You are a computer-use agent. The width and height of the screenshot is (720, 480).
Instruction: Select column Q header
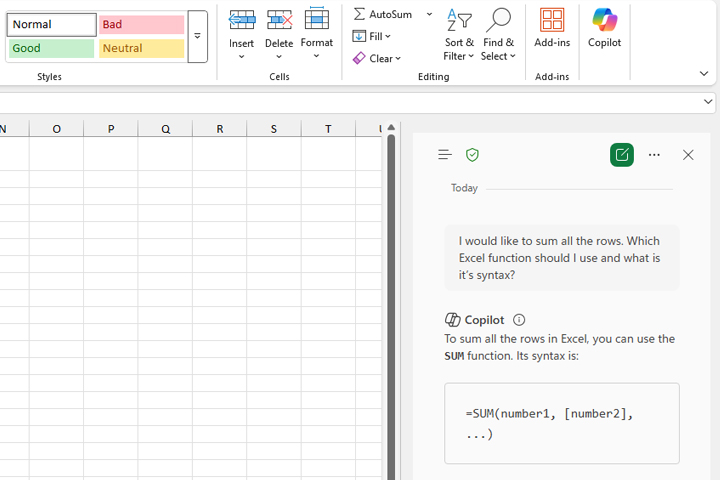click(x=165, y=128)
